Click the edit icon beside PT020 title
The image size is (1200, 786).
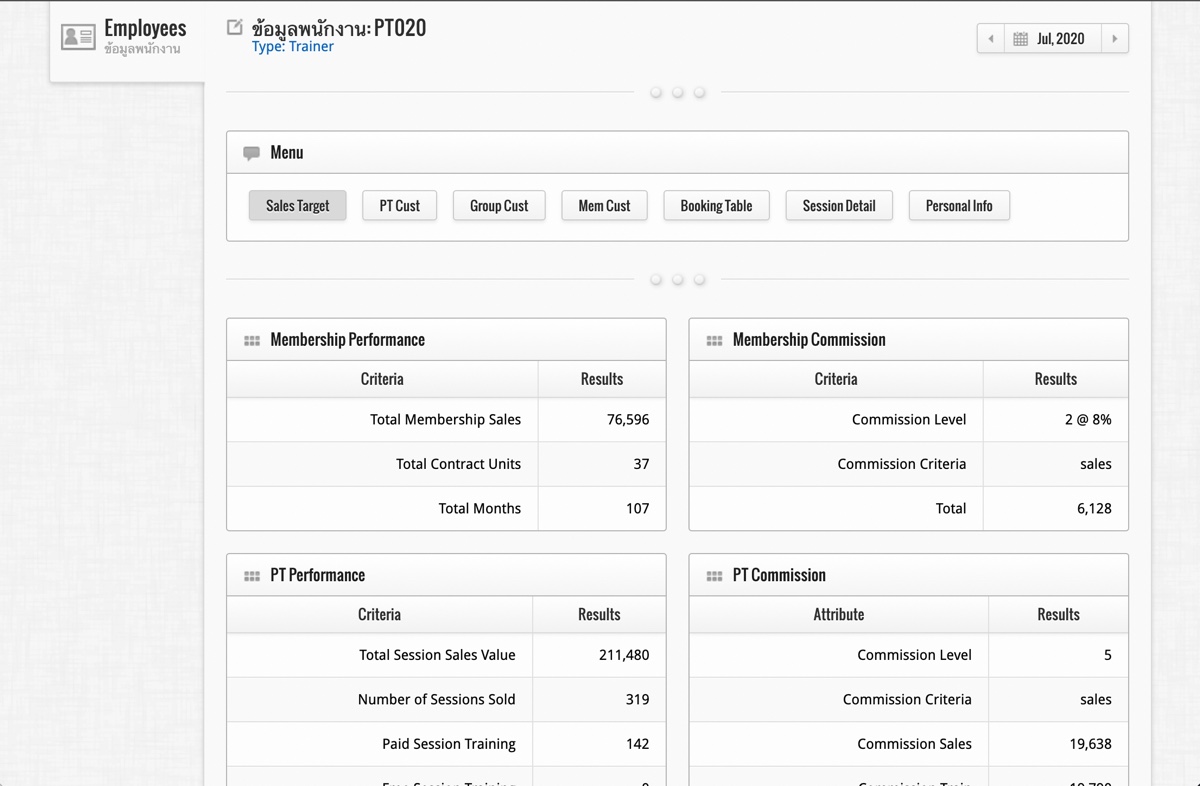tap(235, 27)
